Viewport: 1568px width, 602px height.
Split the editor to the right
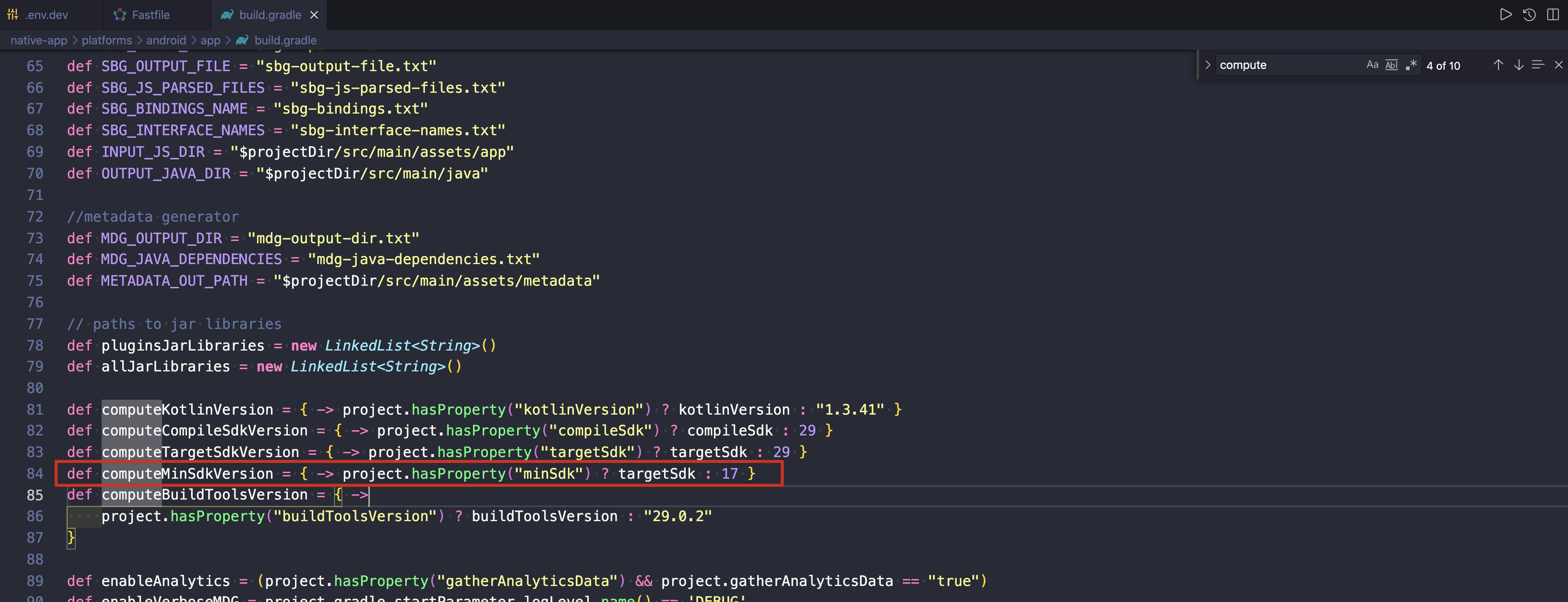[x=1553, y=15]
